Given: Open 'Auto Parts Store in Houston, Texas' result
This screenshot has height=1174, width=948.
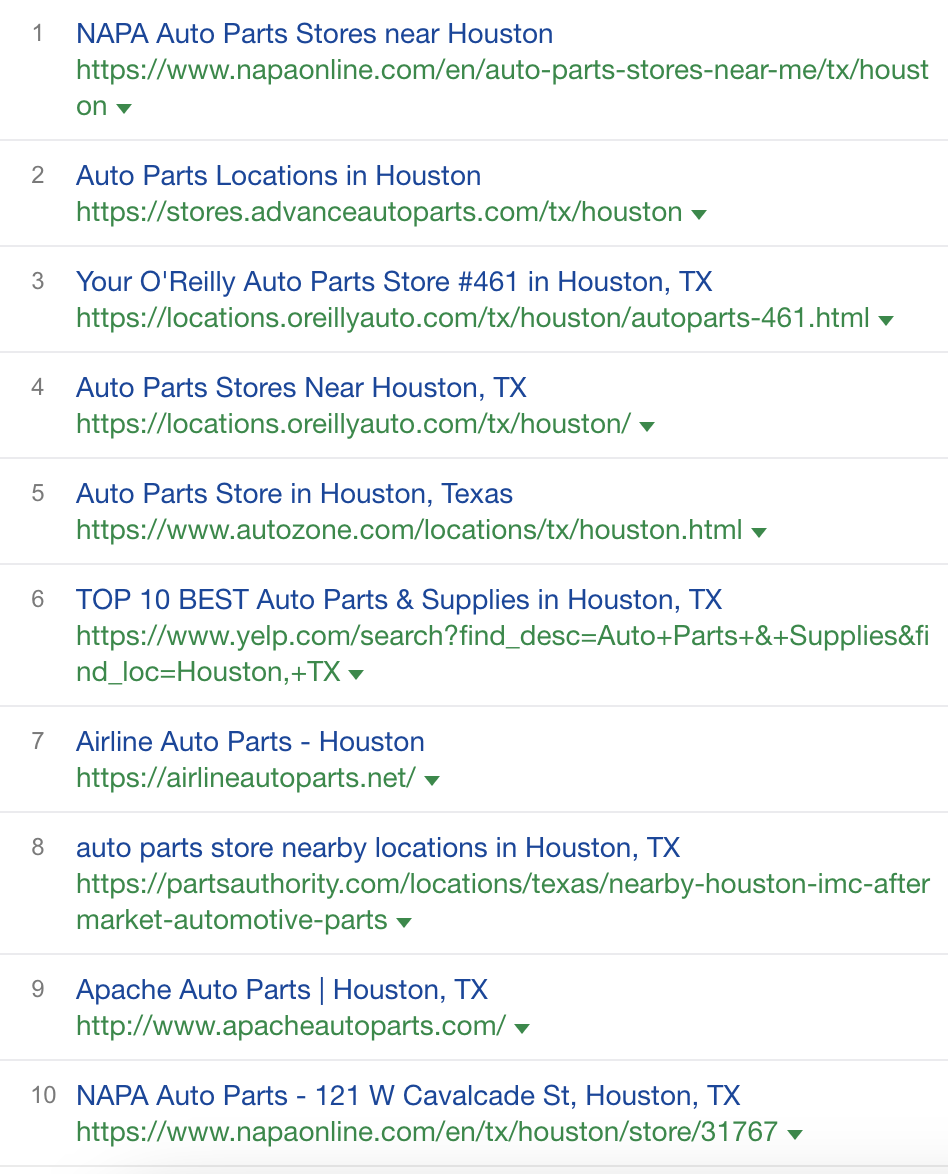Looking at the screenshot, I should coord(294,494).
